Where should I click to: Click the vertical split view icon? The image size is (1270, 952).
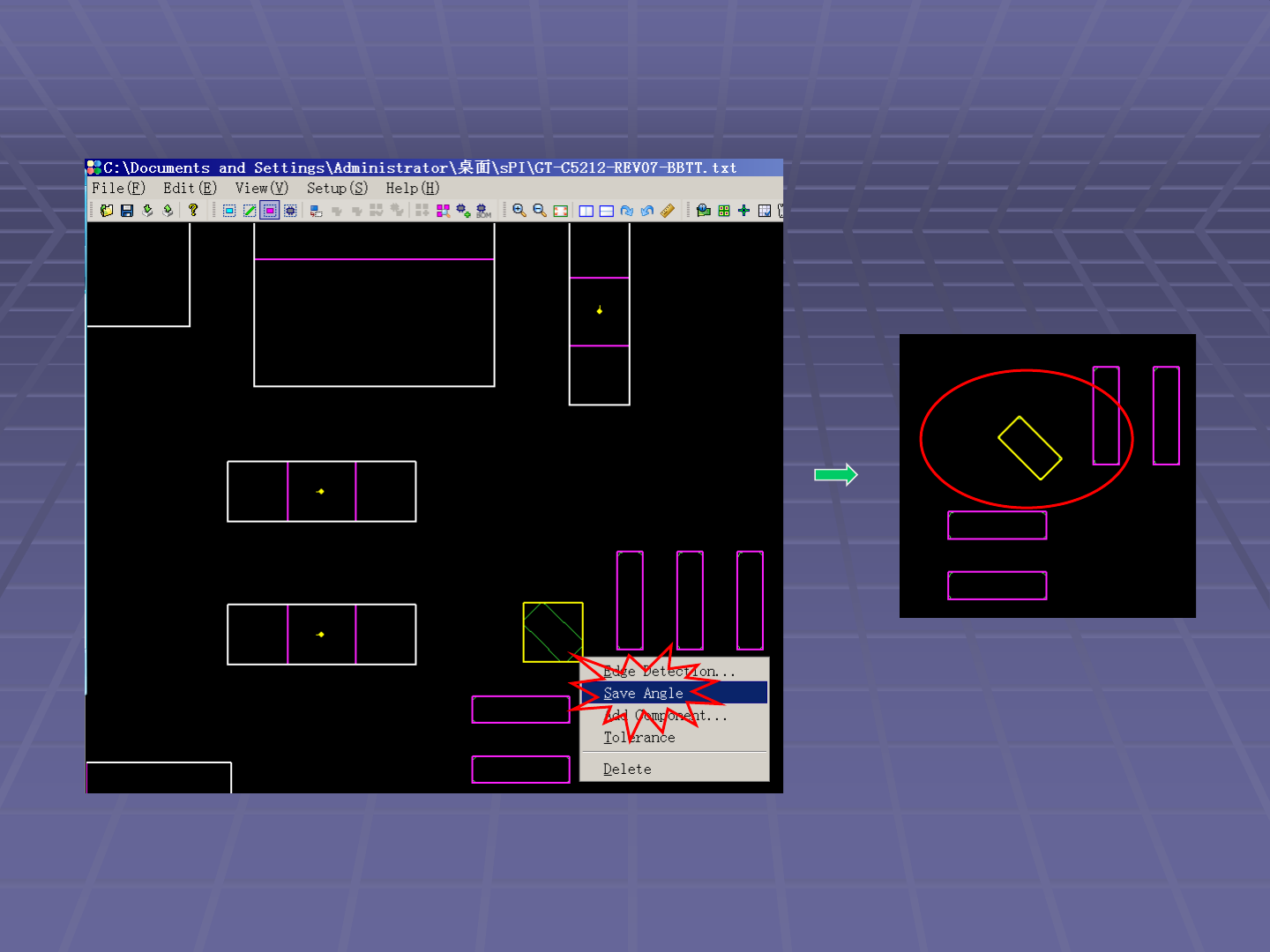586,211
